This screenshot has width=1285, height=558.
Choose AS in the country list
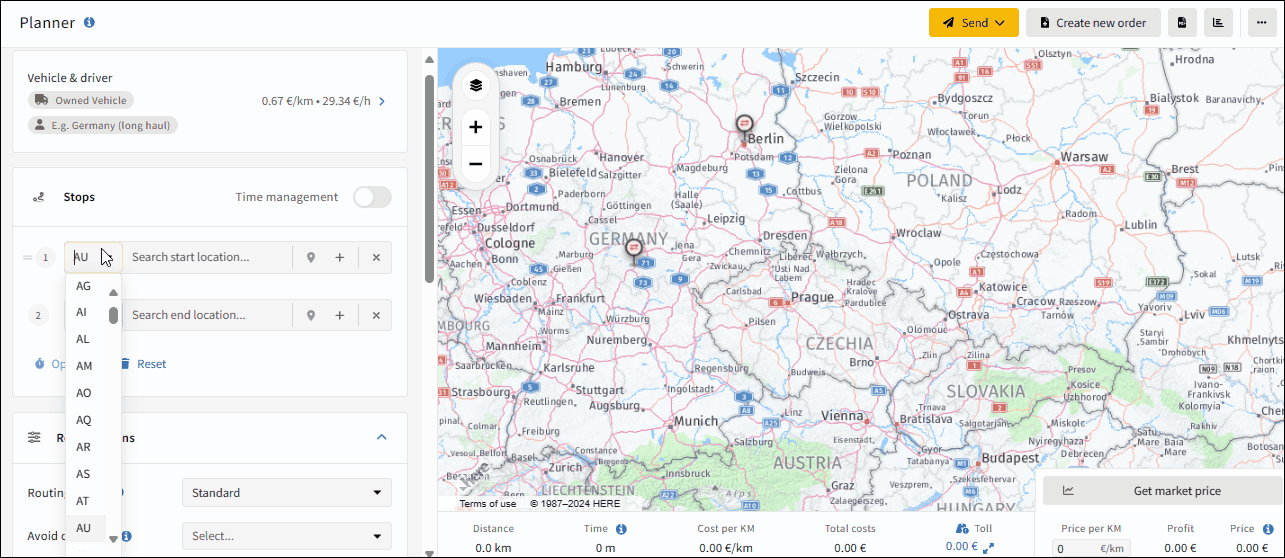(x=86, y=474)
